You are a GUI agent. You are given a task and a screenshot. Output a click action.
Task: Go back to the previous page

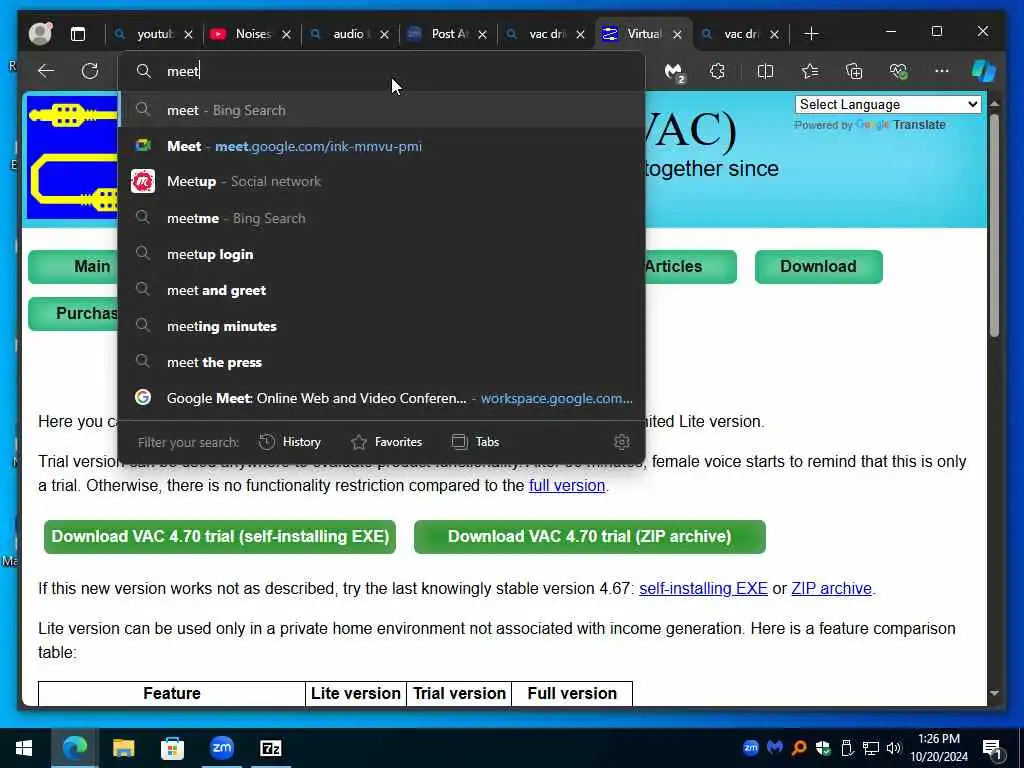click(46, 71)
